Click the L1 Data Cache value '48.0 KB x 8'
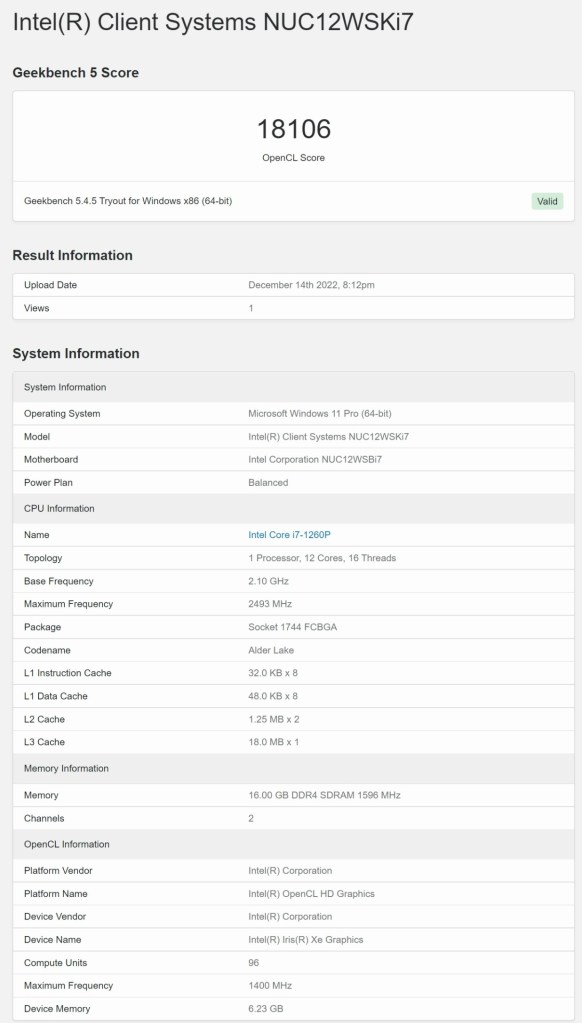This screenshot has width=582, height=1023. (x=273, y=696)
